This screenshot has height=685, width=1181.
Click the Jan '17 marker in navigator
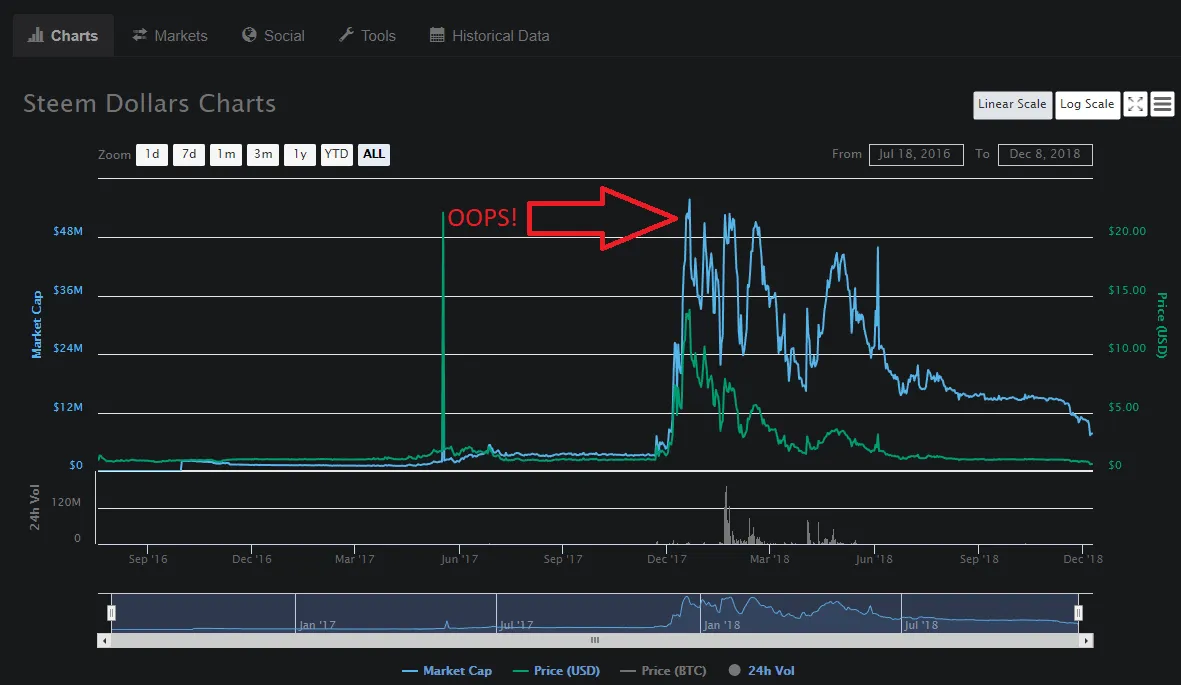[316, 625]
